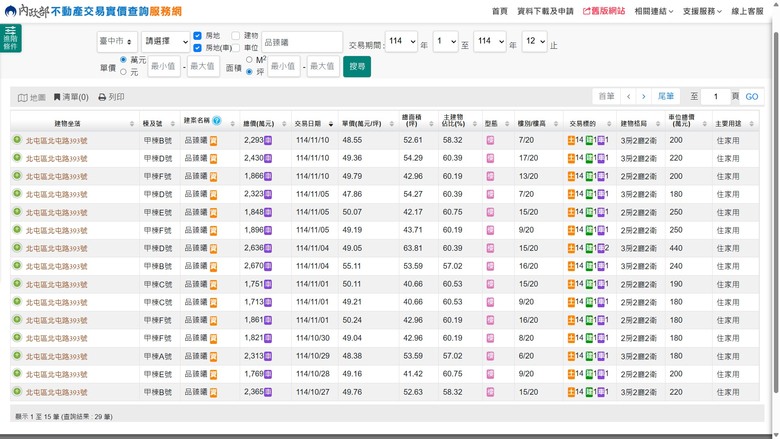
Task: Open the 臺中市 city dropdown
Action: (117, 41)
